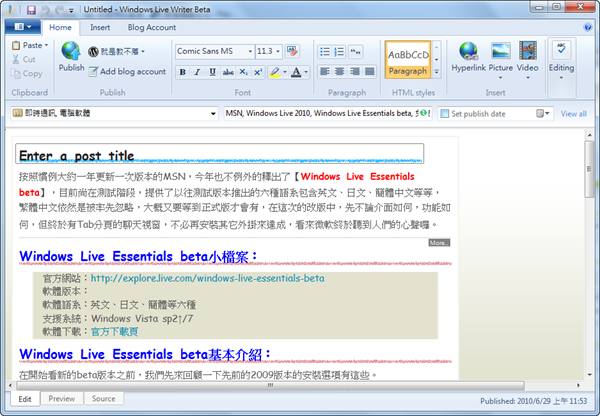Open the categories dropdown
This screenshot has height=416, width=600.
coord(213,114)
